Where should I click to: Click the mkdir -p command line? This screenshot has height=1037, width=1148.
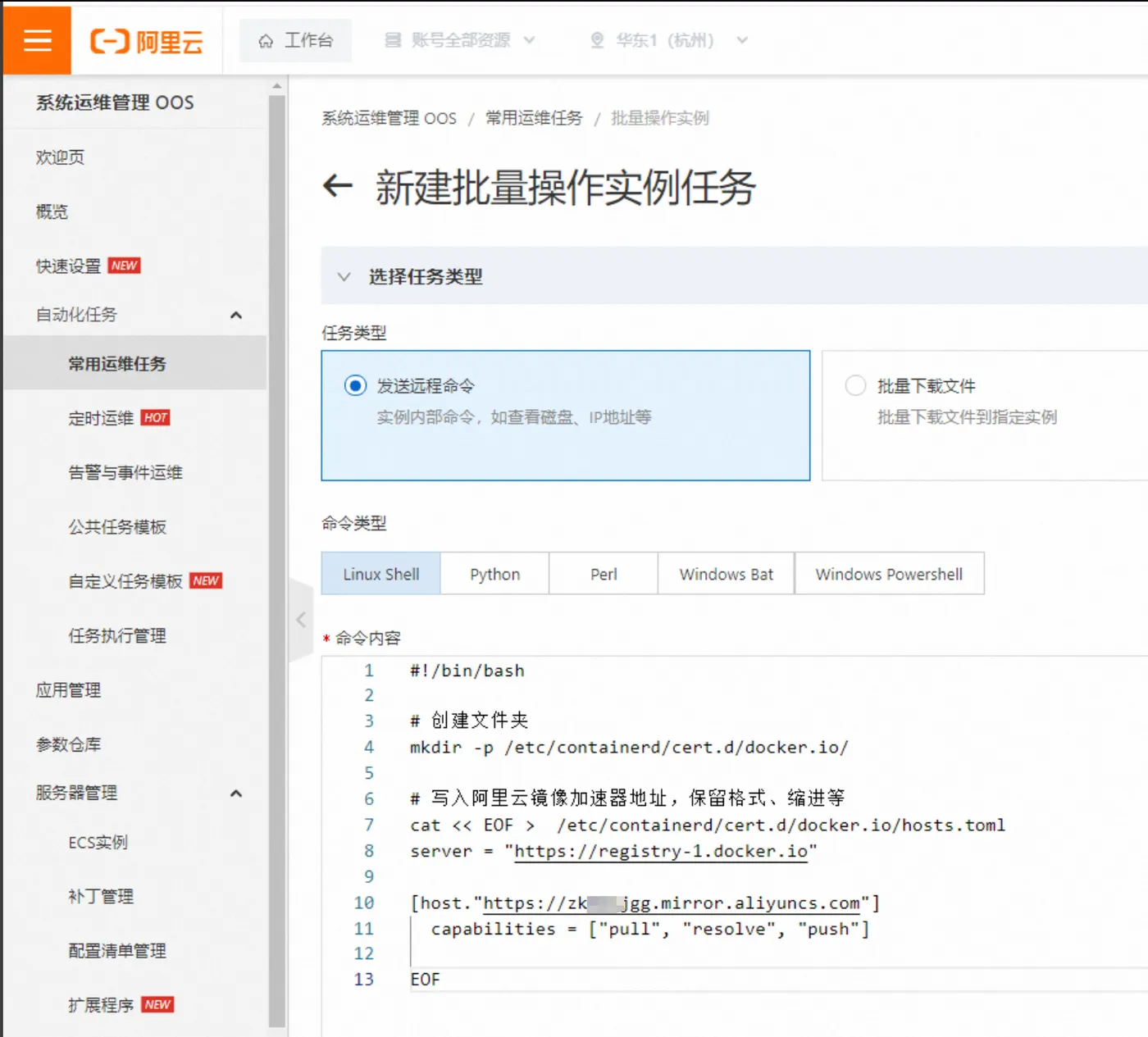click(629, 747)
